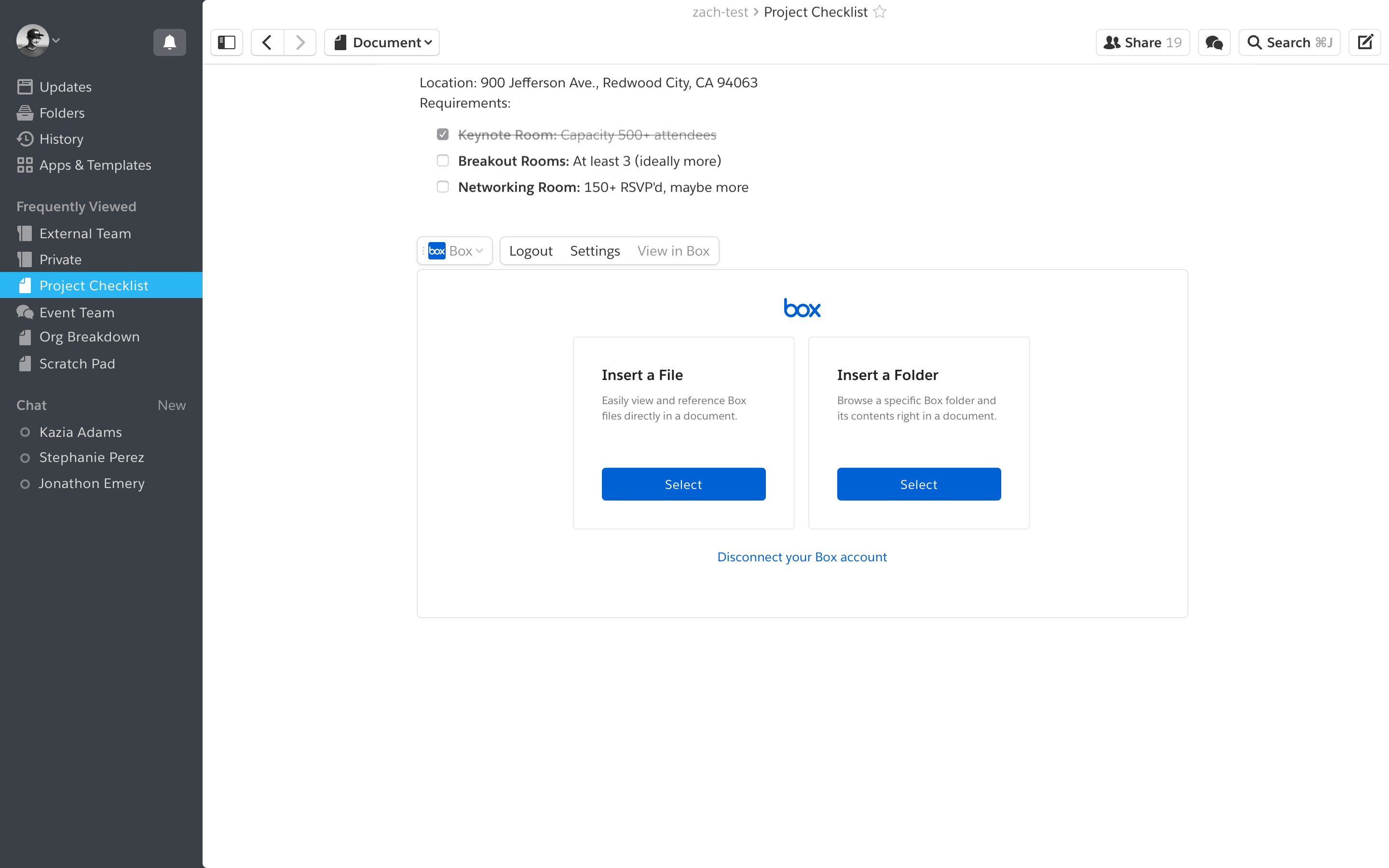
Task: Click Kazia Adams status circle
Action: click(x=25, y=432)
